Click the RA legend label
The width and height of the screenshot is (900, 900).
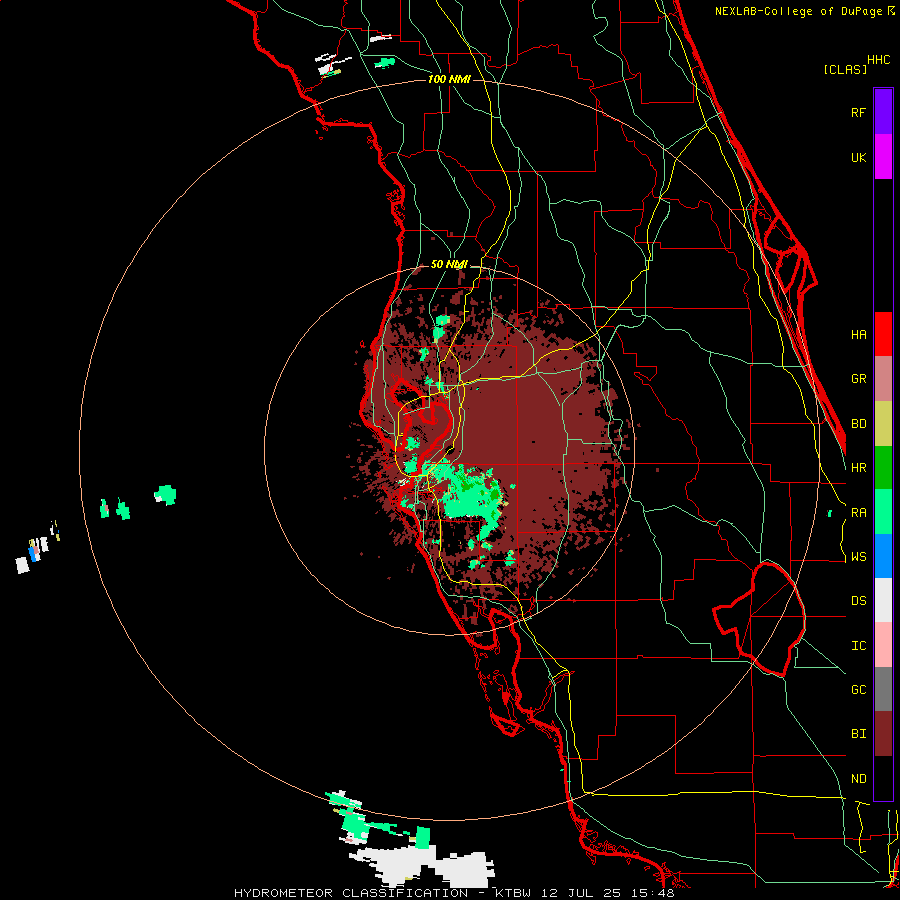click(858, 513)
